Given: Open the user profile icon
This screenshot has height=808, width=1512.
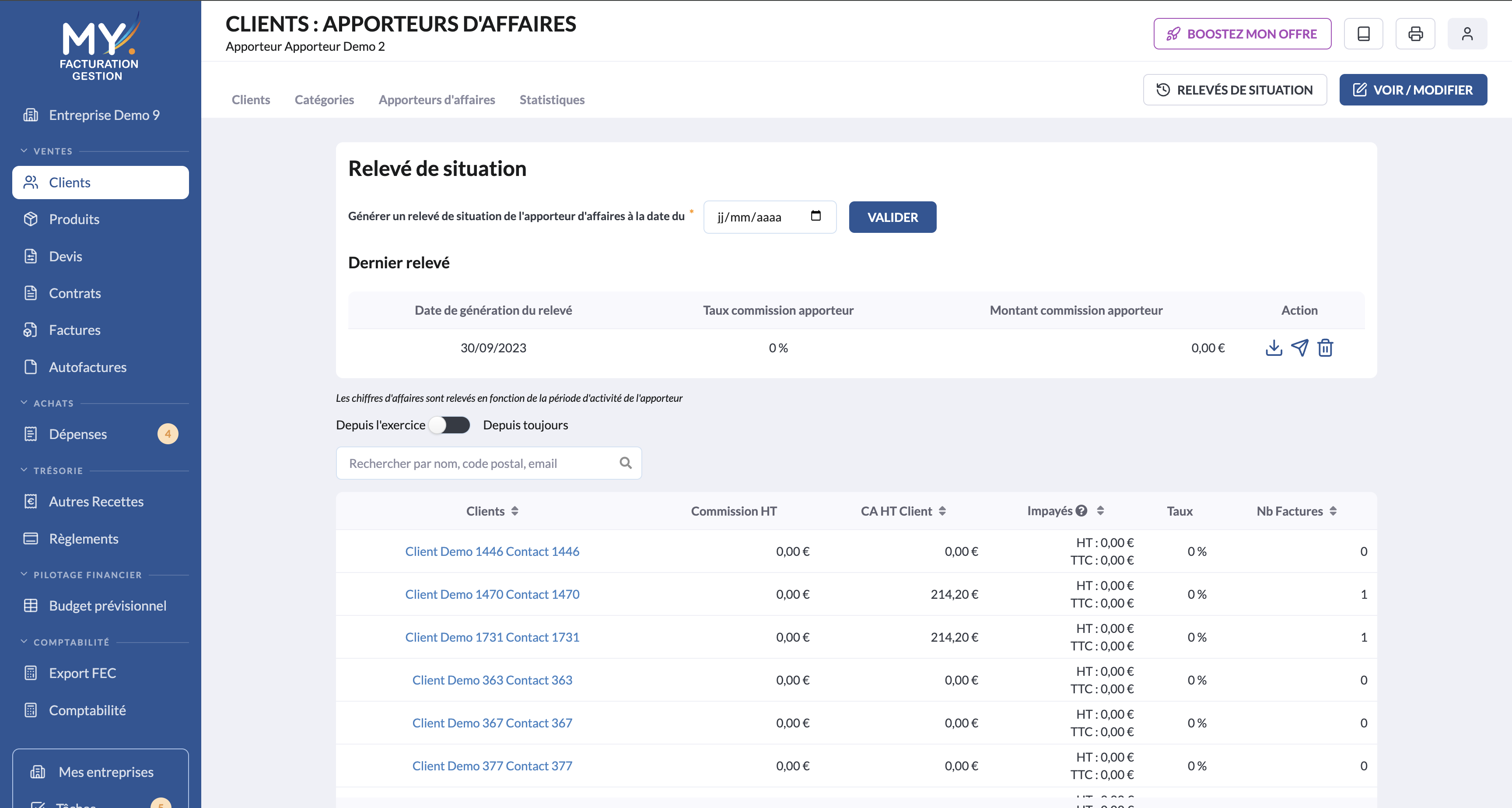Looking at the screenshot, I should click(1467, 34).
